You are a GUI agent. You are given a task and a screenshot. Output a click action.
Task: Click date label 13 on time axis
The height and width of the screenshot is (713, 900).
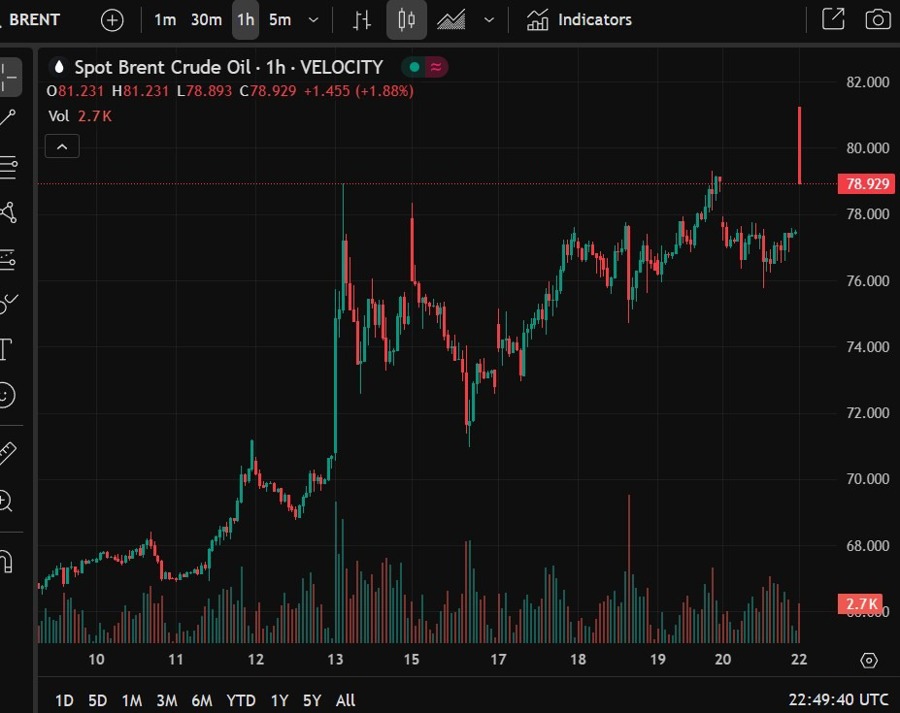tap(335, 659)
